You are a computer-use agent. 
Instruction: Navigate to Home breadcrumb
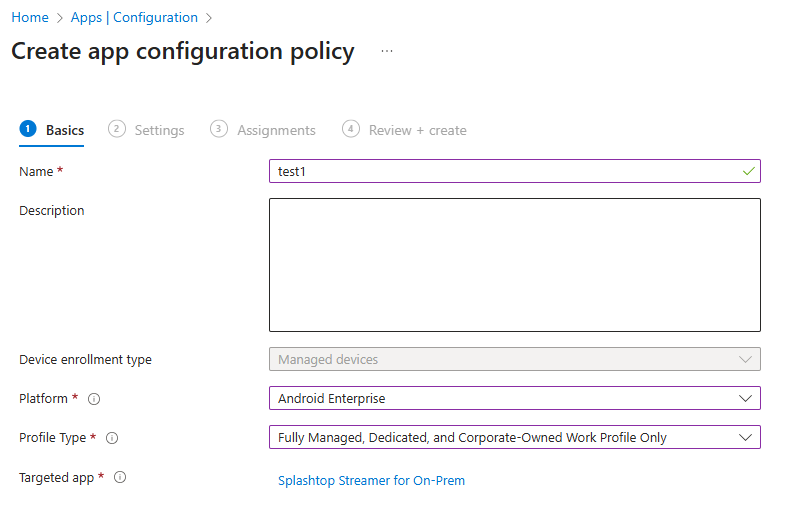pos(30,18)
